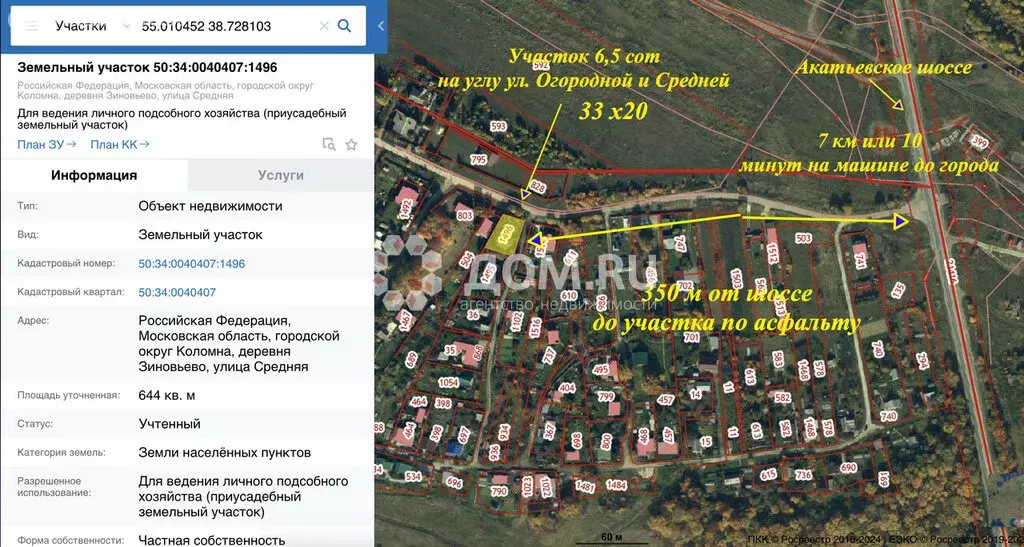The width and height of the screenshot is (1024, 547).
Task: Select parcel 795 on the map
Action: [479, 159]
